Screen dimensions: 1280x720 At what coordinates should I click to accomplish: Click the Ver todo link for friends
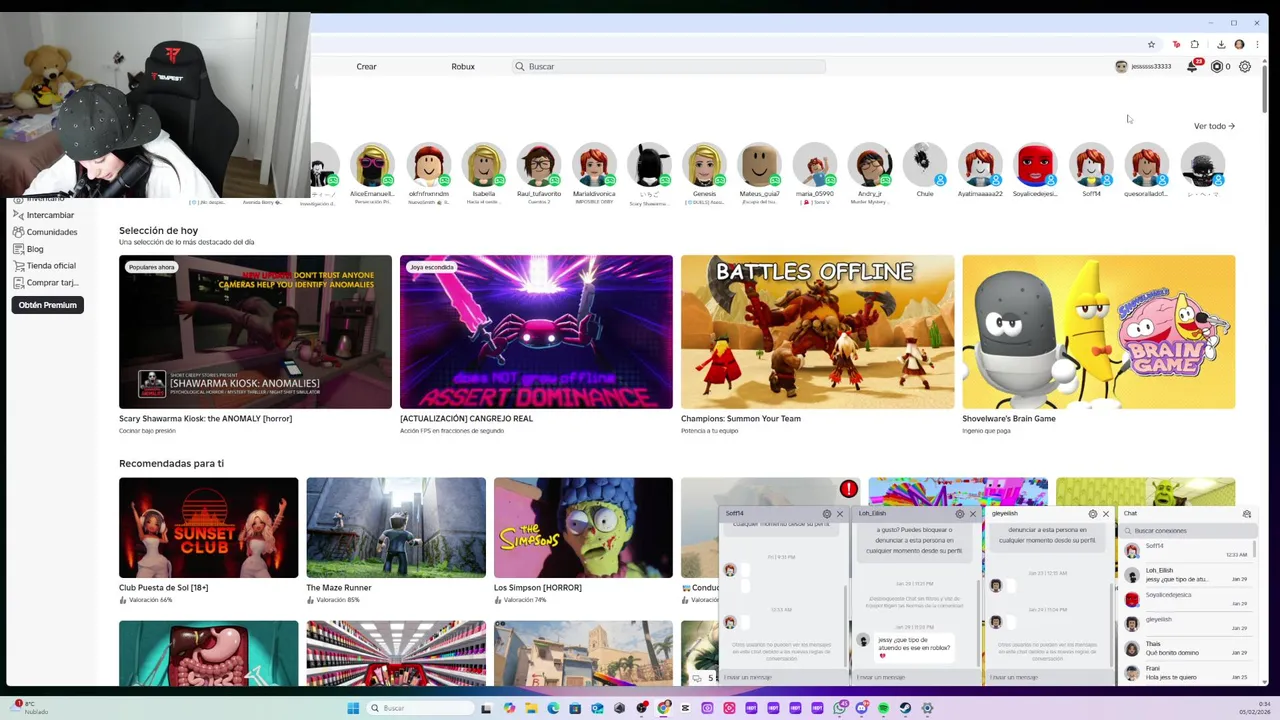tap(1214, 126)
